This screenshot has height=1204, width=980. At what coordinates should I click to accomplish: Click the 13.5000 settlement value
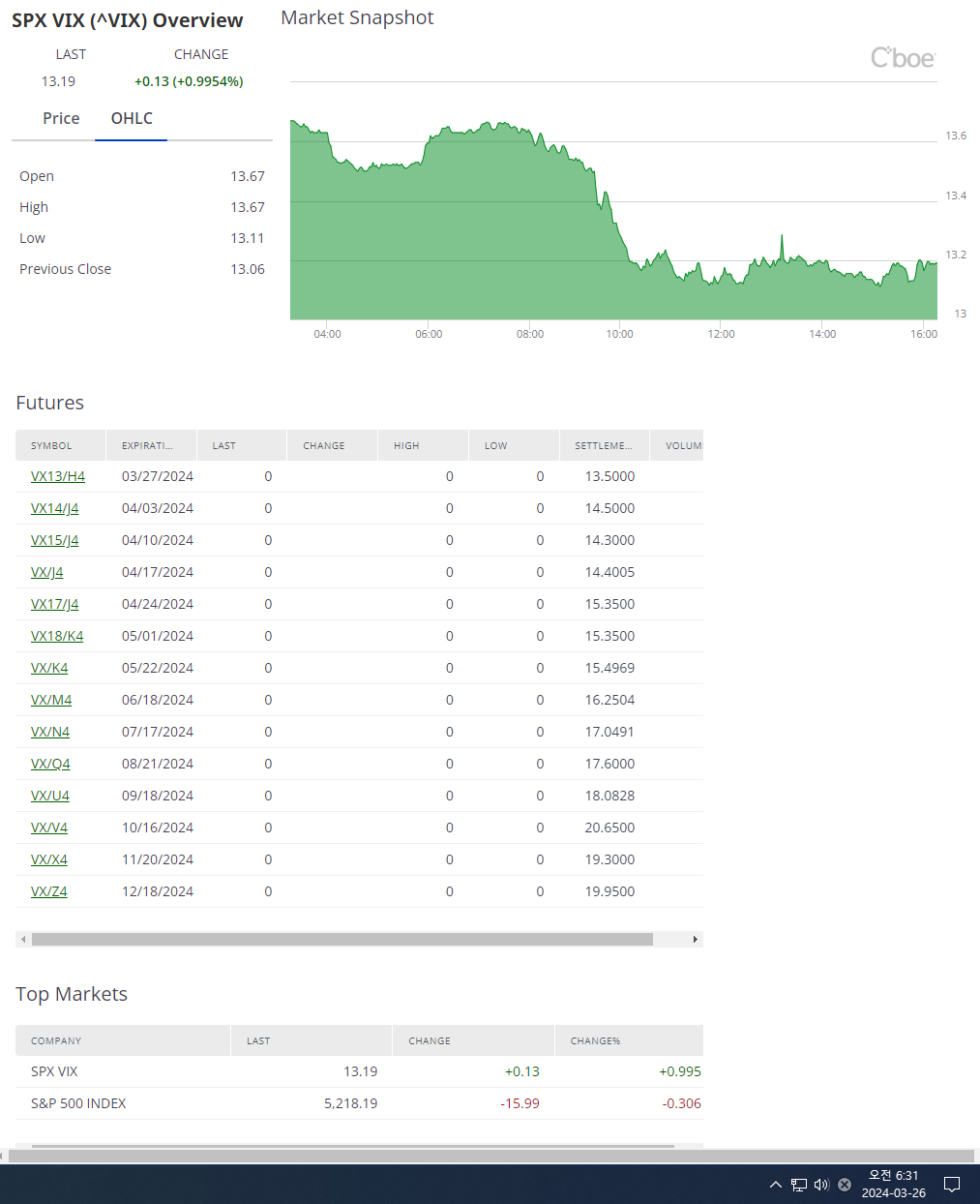609,476
